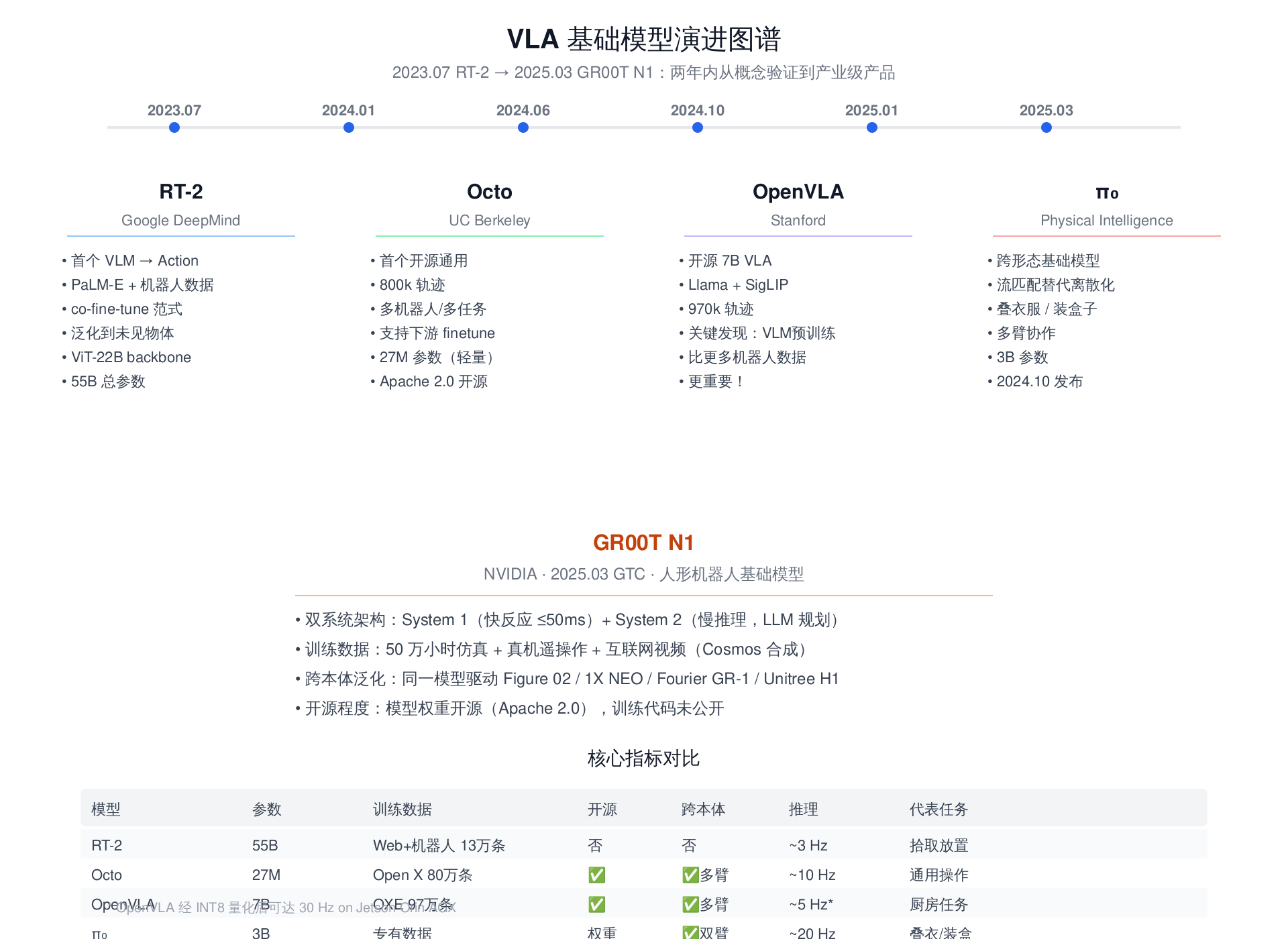The height and width of the screenshot is (939, 1288).
Task: Click the '~5 Hz*' table cell
Action: 811,904
